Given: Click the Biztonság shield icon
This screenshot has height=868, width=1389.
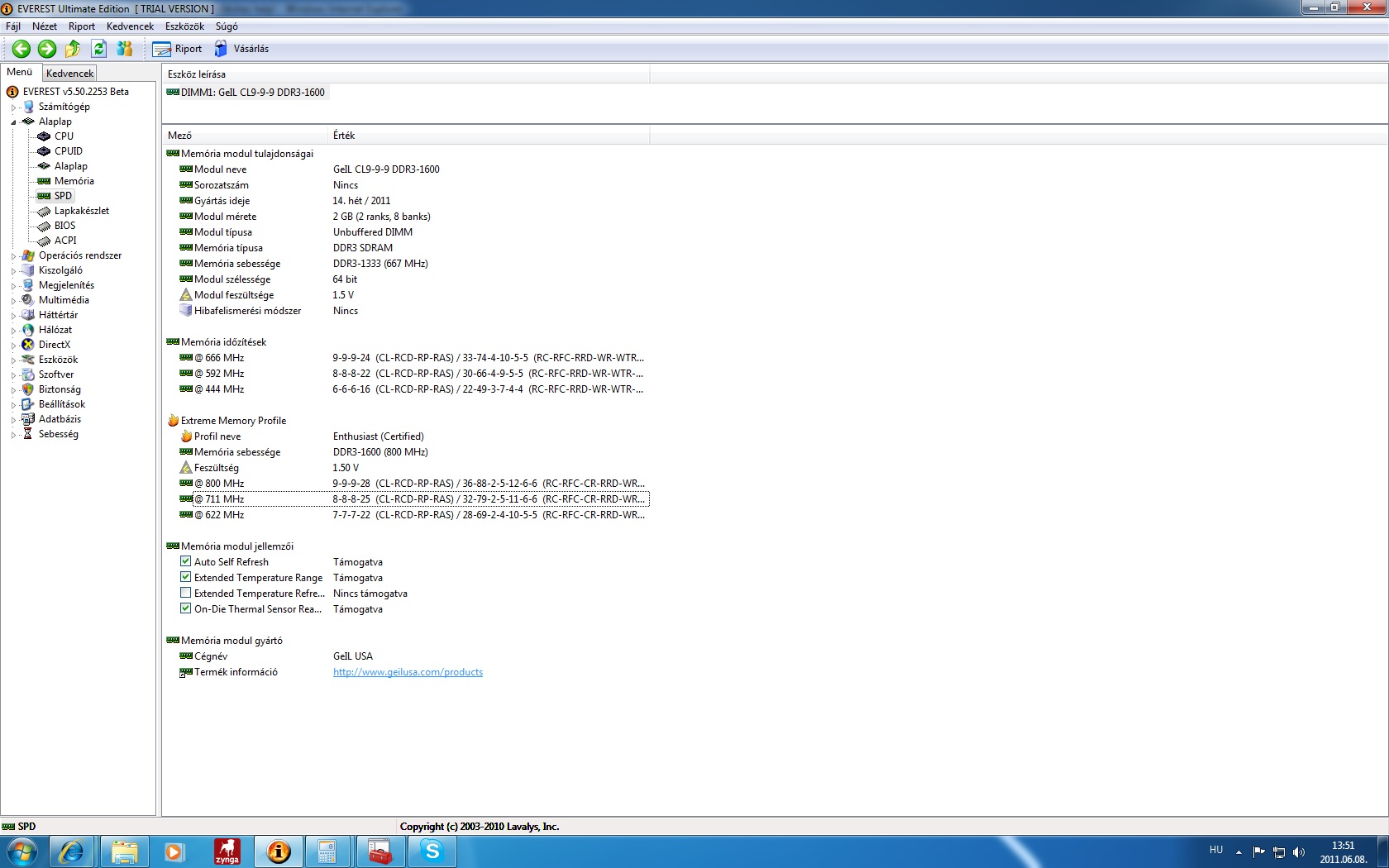Looking at the screenshot, I should tap(28, 389).
